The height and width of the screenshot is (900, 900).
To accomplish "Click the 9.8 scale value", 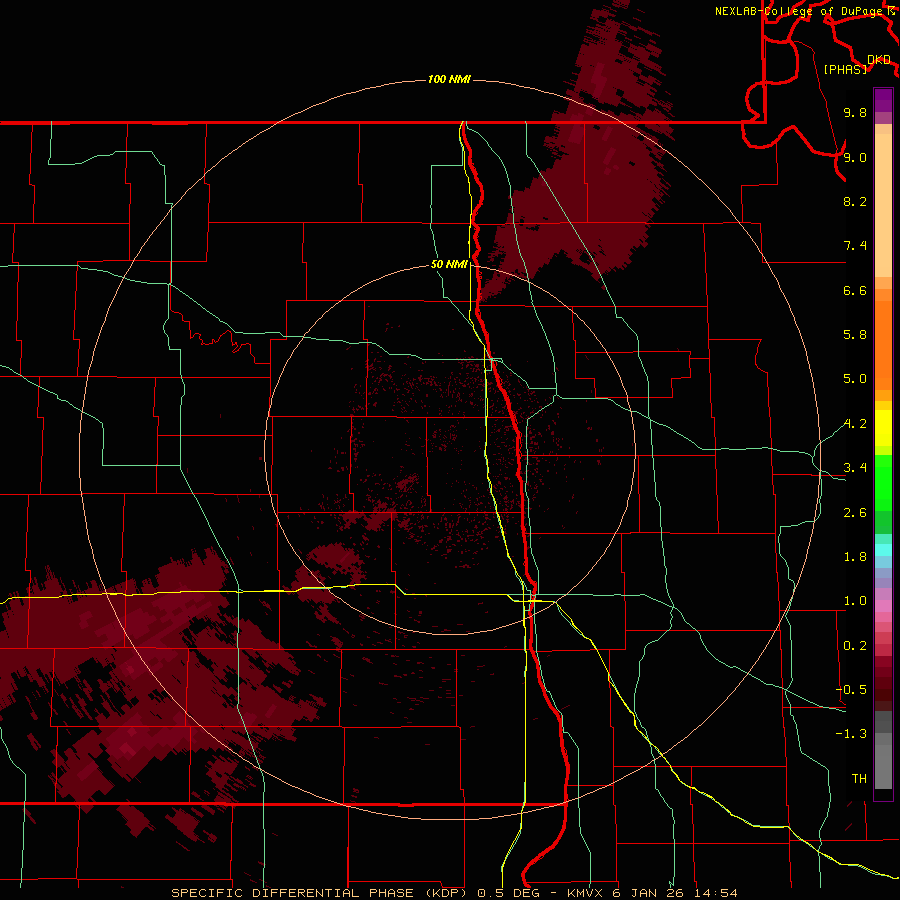I will coord(855,112).
